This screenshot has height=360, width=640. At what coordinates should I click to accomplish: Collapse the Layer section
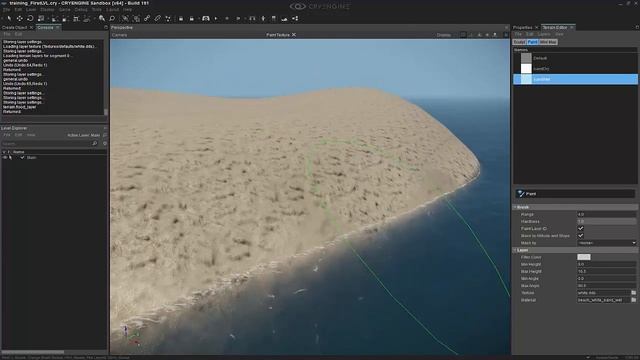coord(515,250)
